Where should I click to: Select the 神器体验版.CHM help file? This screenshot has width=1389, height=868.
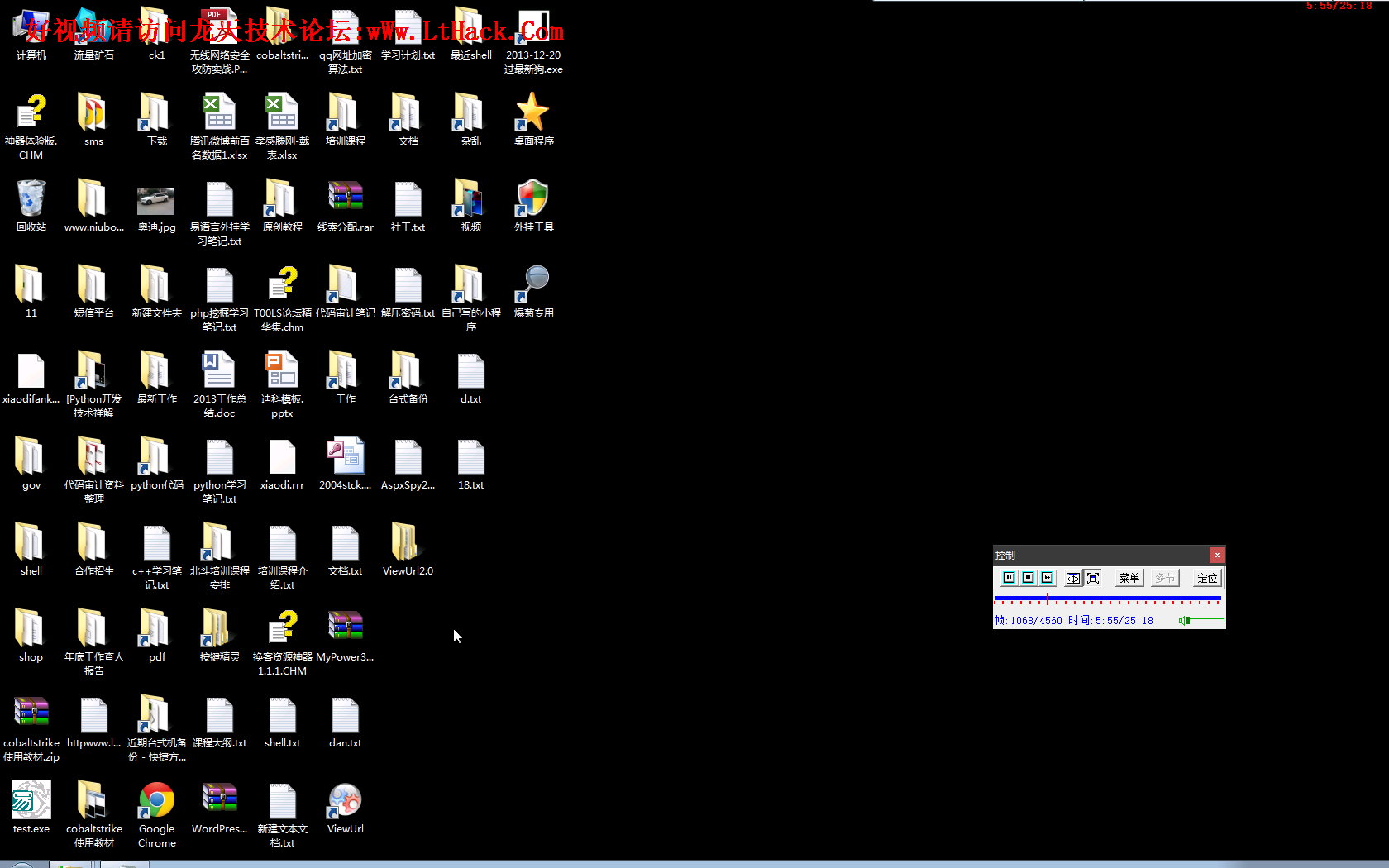point(31,126)
